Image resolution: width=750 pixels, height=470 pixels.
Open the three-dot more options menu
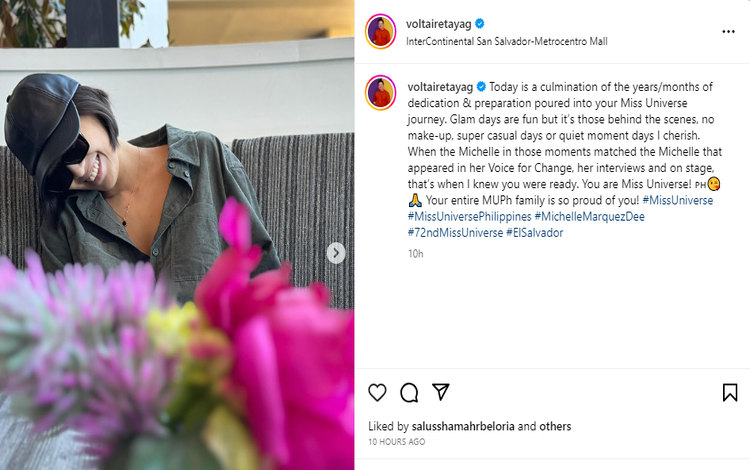(x=729, y=32)
